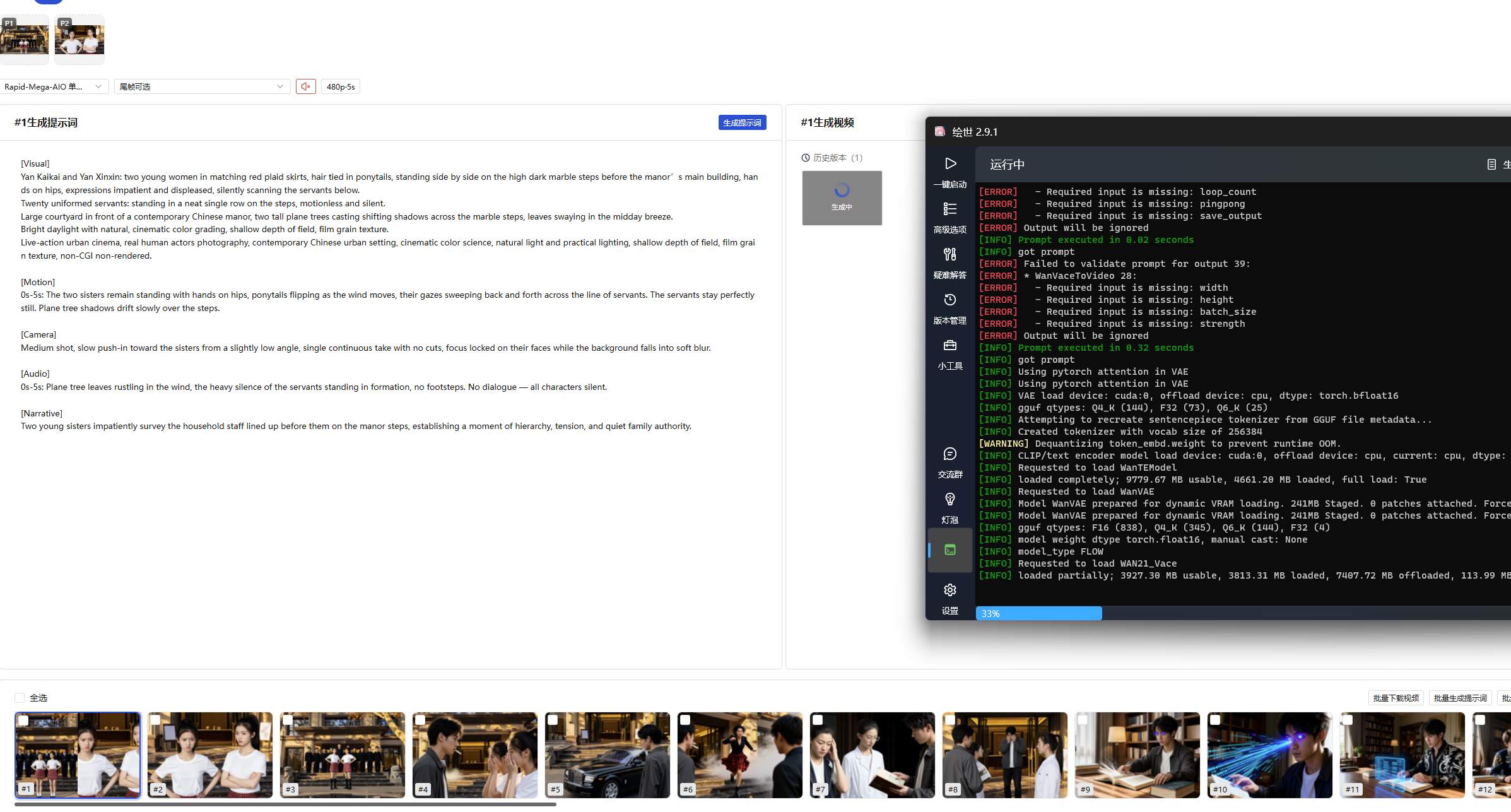Click the 480p·5s resolution button
1511x812 pixels.
(341, 86)
